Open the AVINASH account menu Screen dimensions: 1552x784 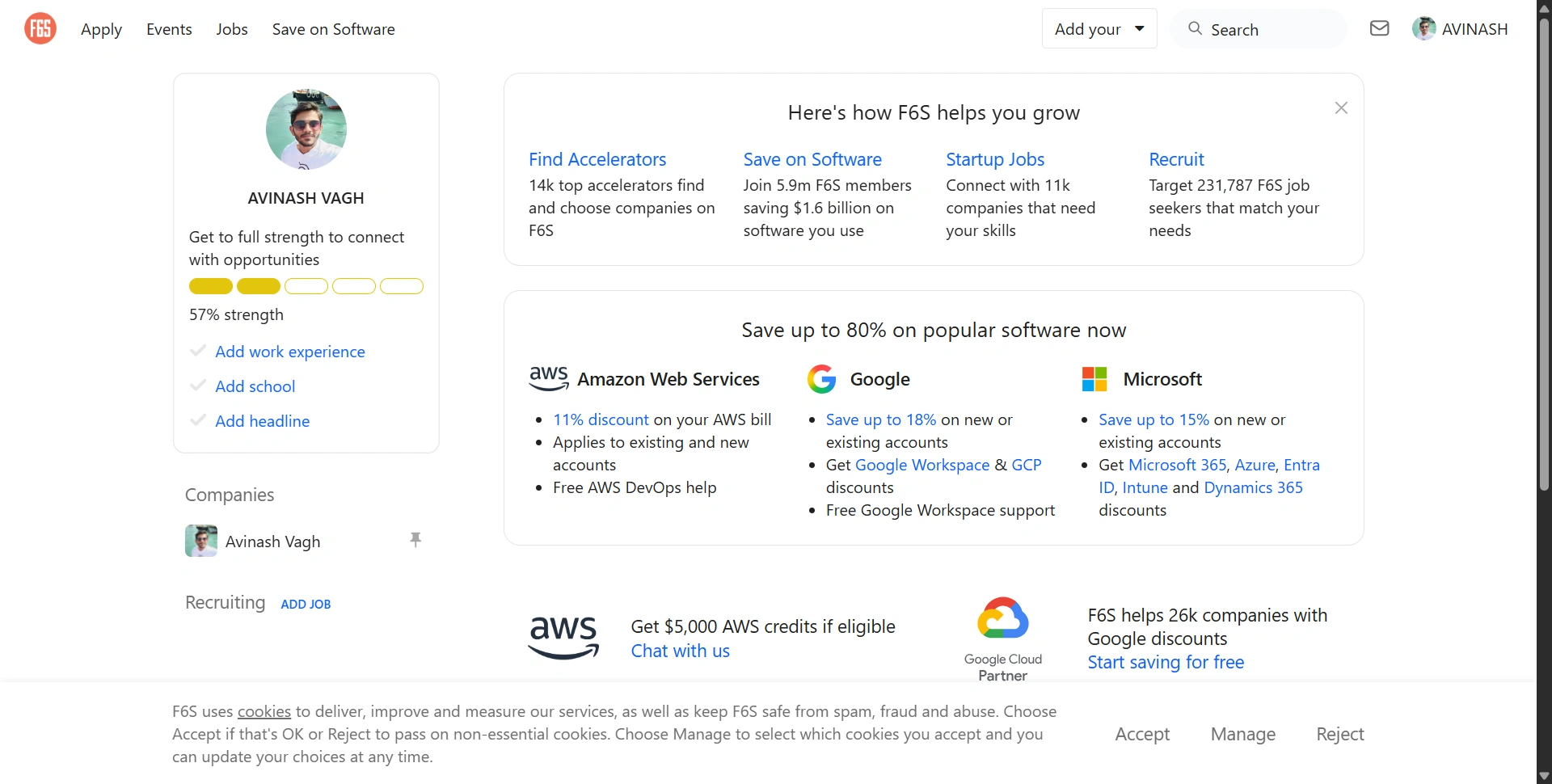tap(1460, 29)
